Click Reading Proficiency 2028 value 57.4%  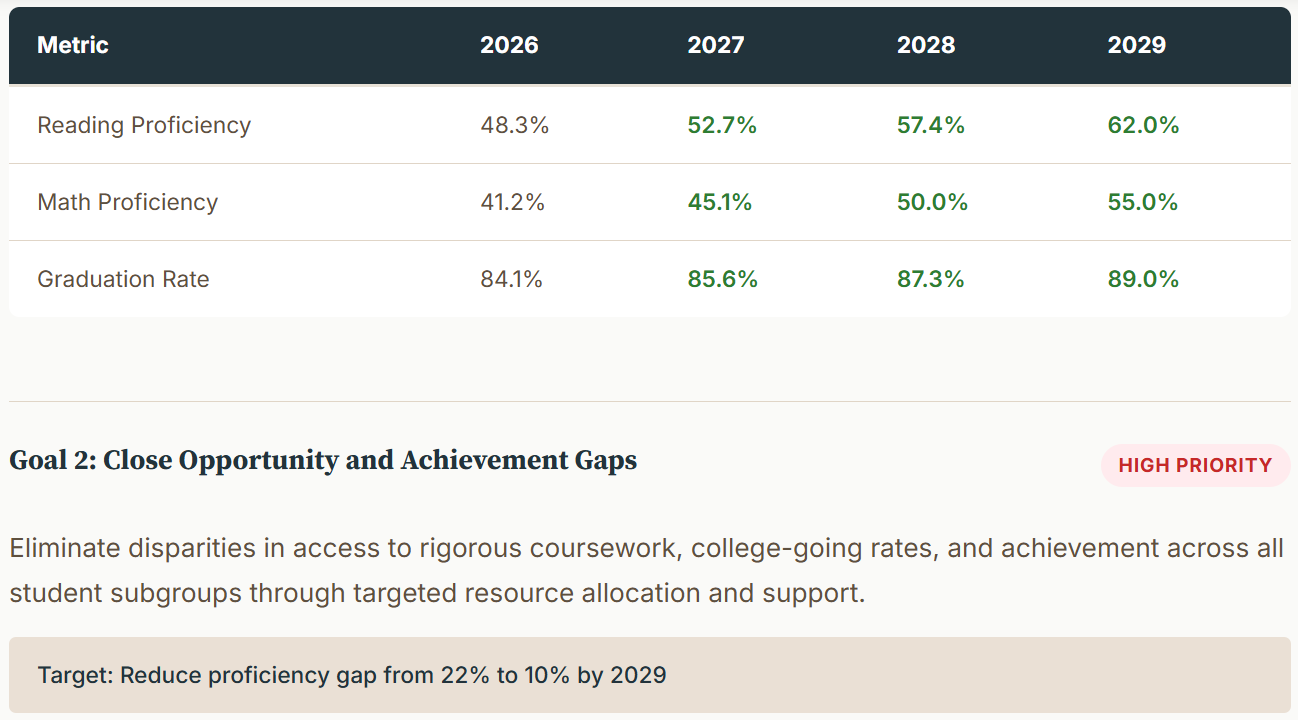tap(930, 125)
